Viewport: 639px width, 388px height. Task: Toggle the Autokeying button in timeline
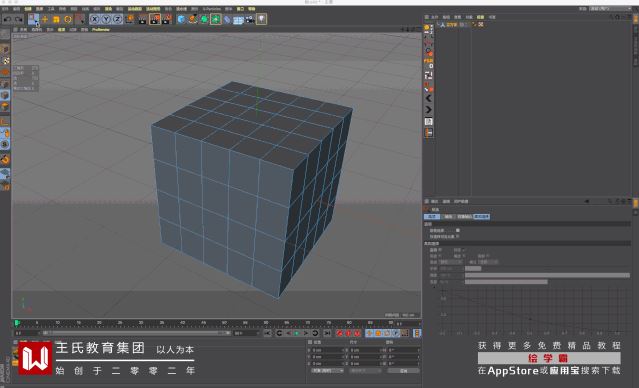click(348, 333)
